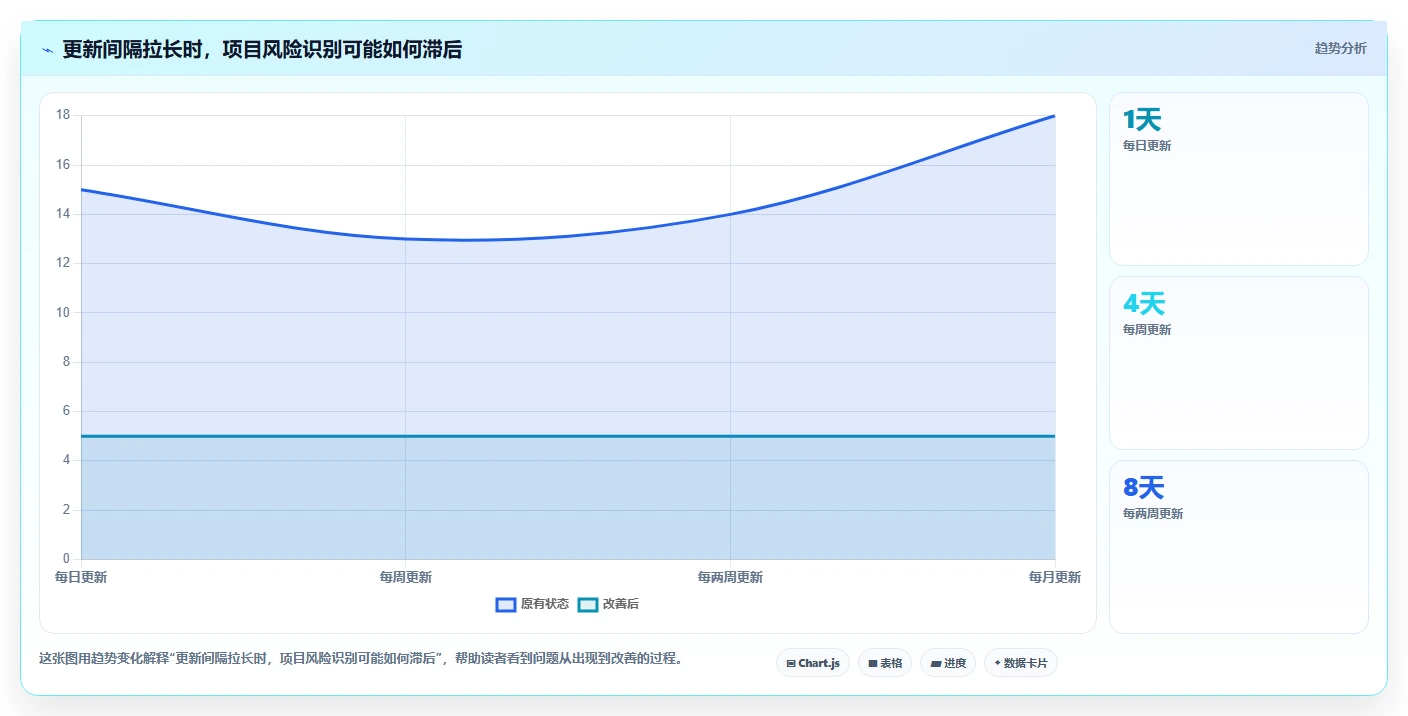
Task: Click the 每两周更新 x-axis label
Action: coord(730,578)
